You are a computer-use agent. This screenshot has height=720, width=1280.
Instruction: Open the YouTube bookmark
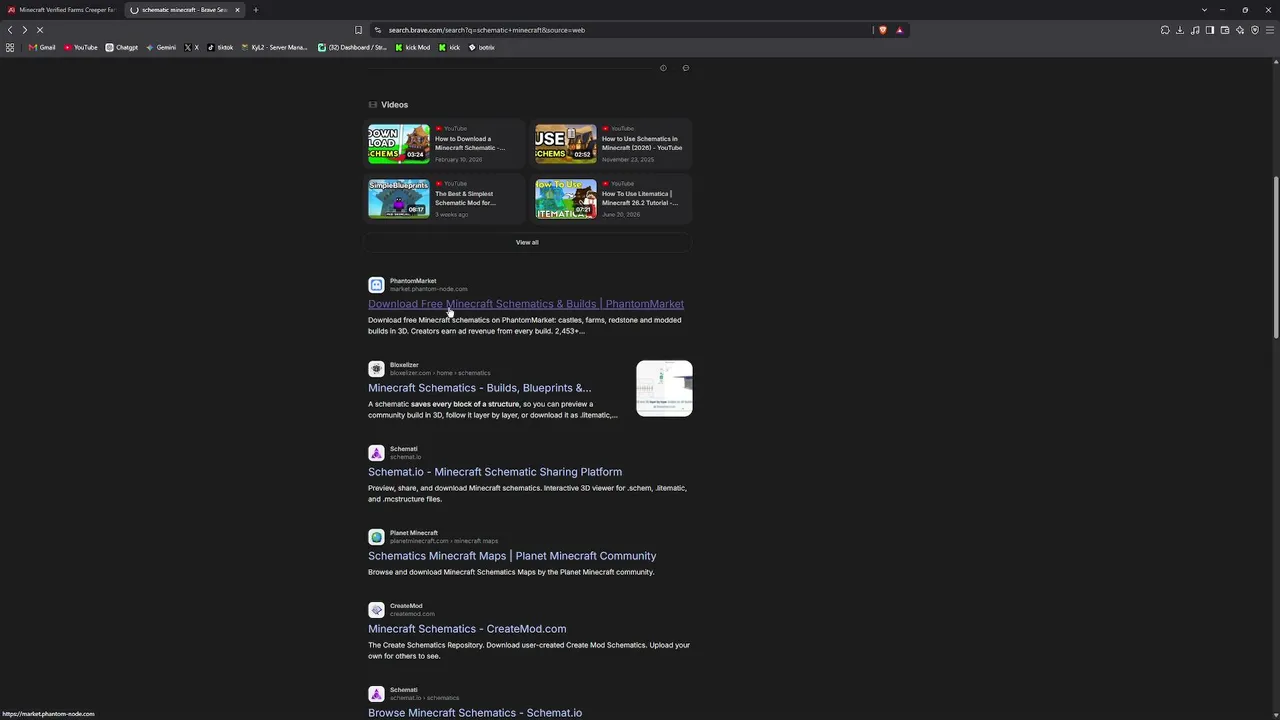coord(81,47)
